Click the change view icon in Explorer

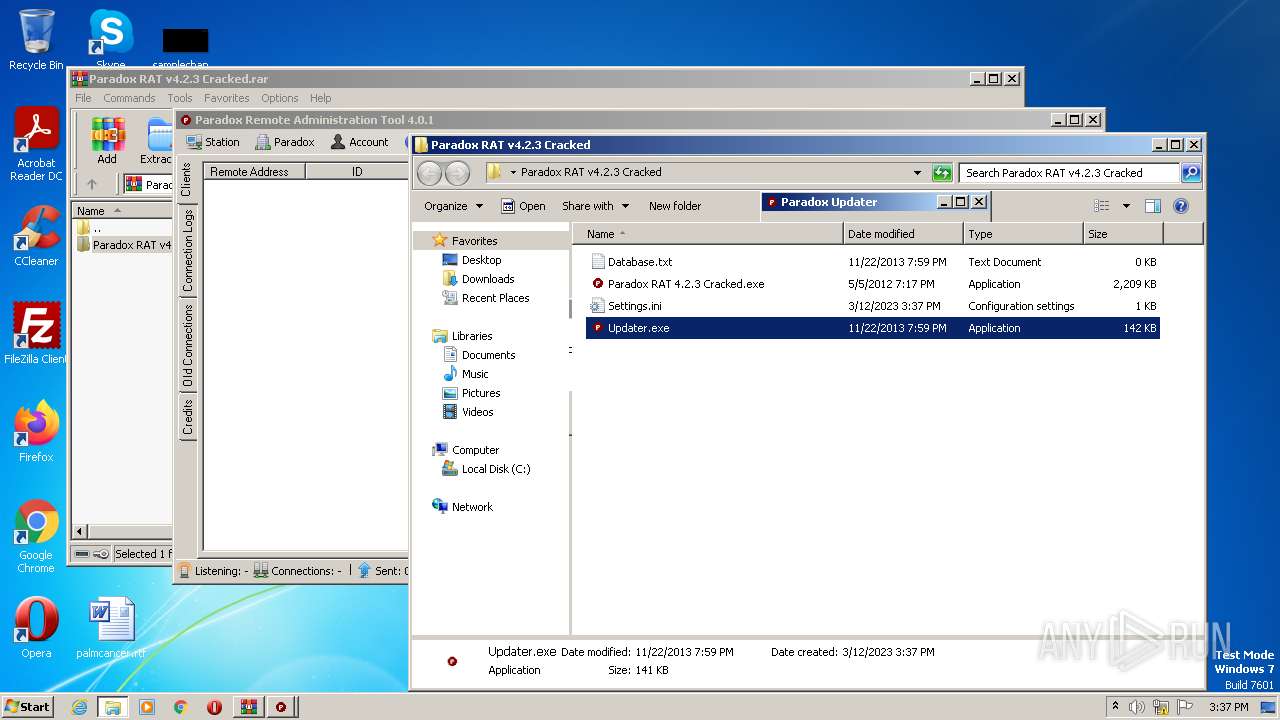1102,206
